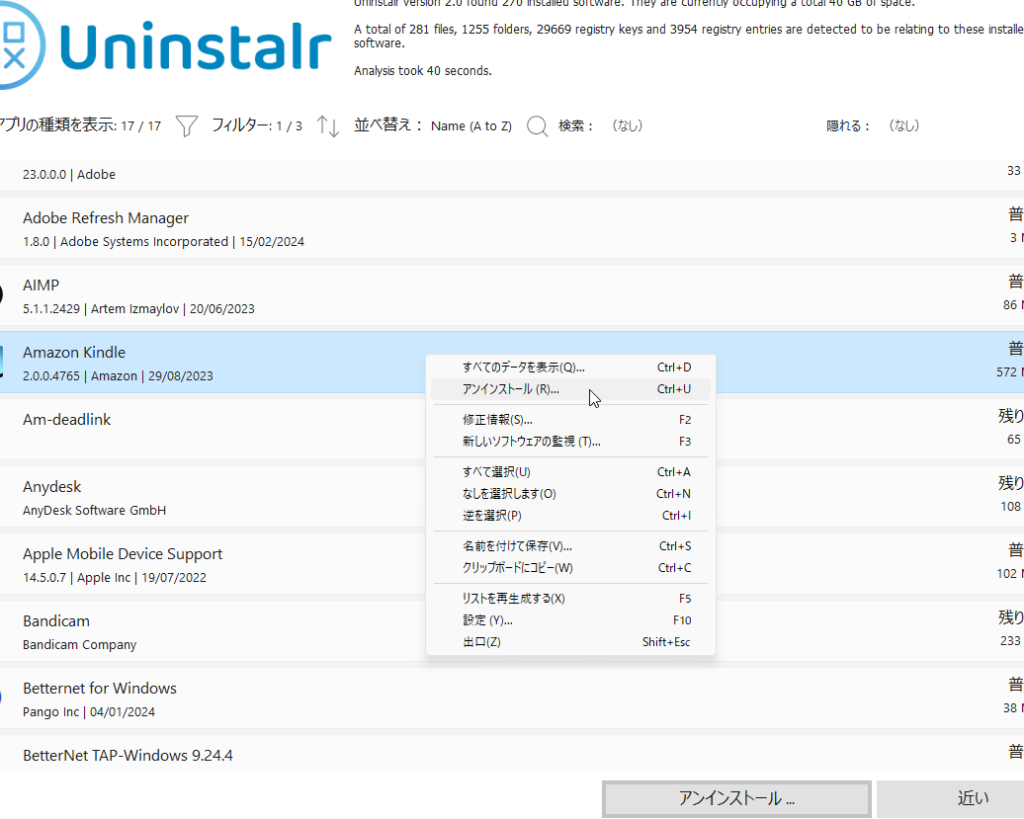This screenshot has width=1024, height=819.
Task: Select the Betternet for Windows row
Action: click(512, 699)
